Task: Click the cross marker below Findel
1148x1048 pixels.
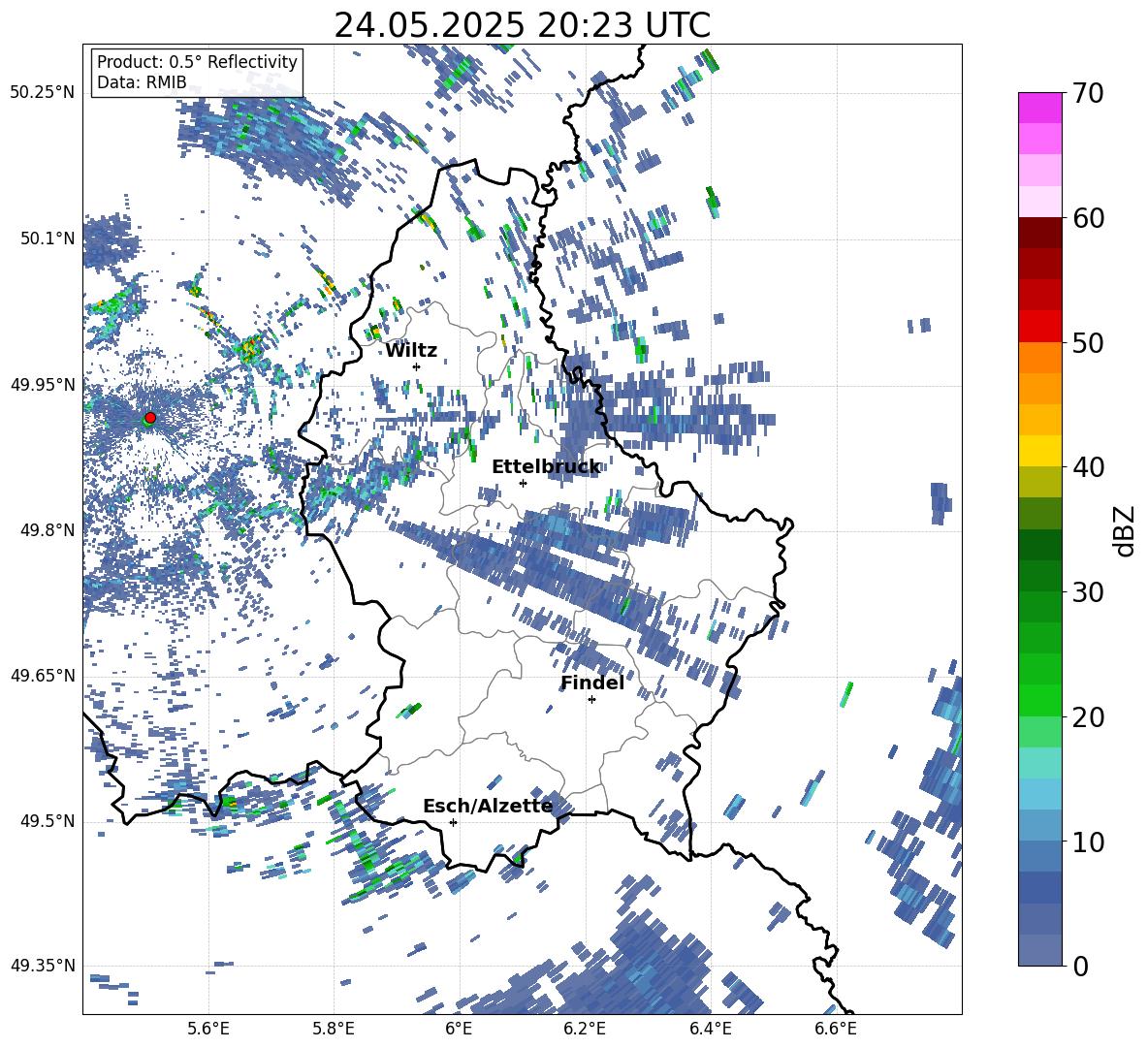Action: coord(592,700)
